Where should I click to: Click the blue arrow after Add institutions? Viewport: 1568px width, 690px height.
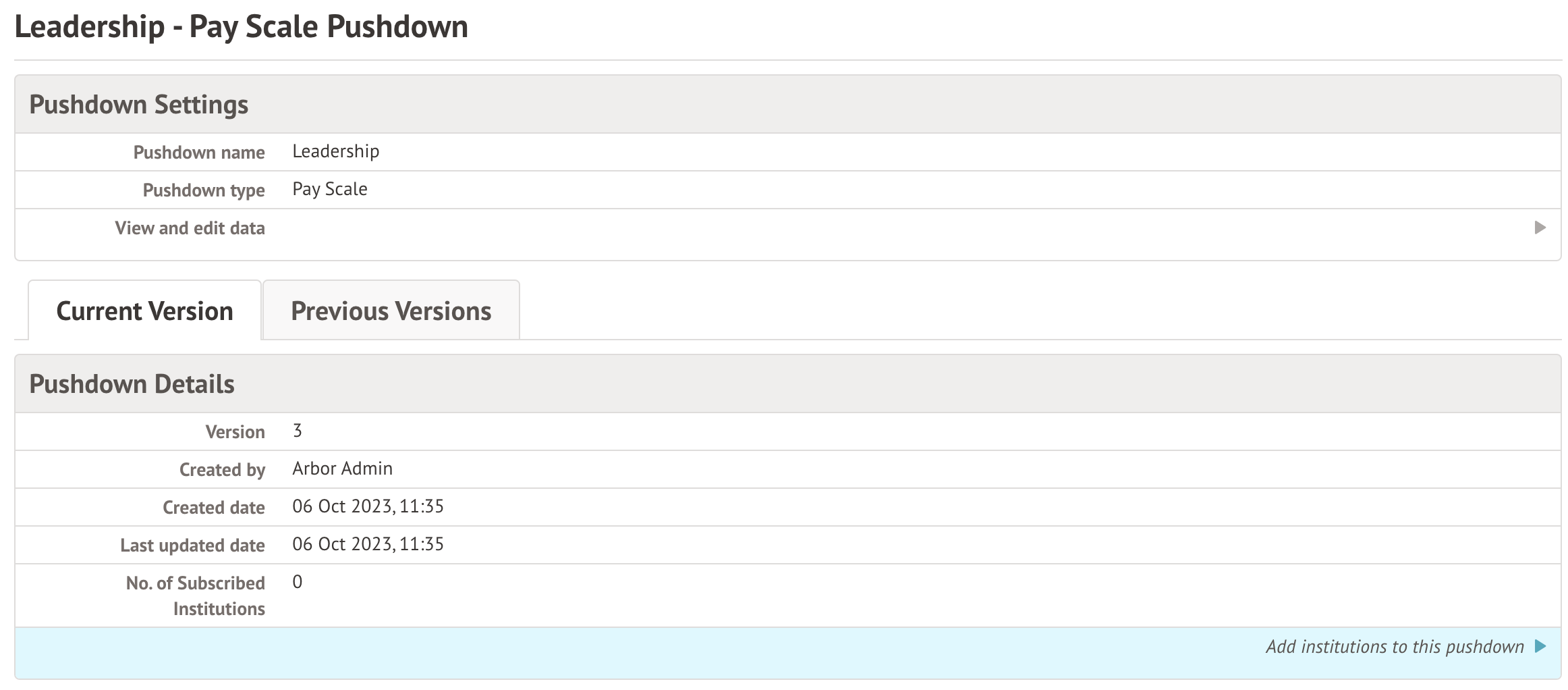[1540, 646]
